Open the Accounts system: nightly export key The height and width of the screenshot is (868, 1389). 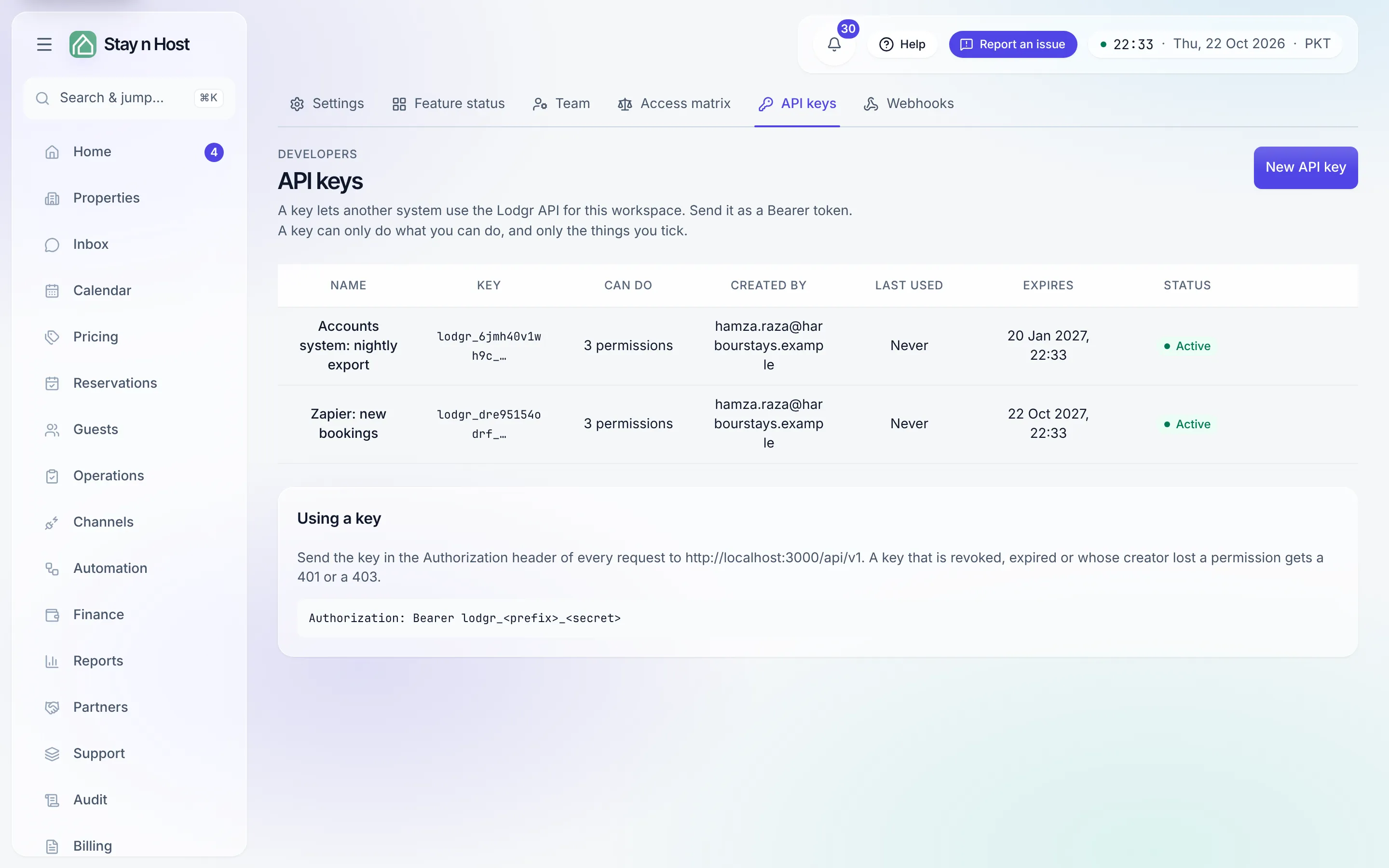click(348, 346)
